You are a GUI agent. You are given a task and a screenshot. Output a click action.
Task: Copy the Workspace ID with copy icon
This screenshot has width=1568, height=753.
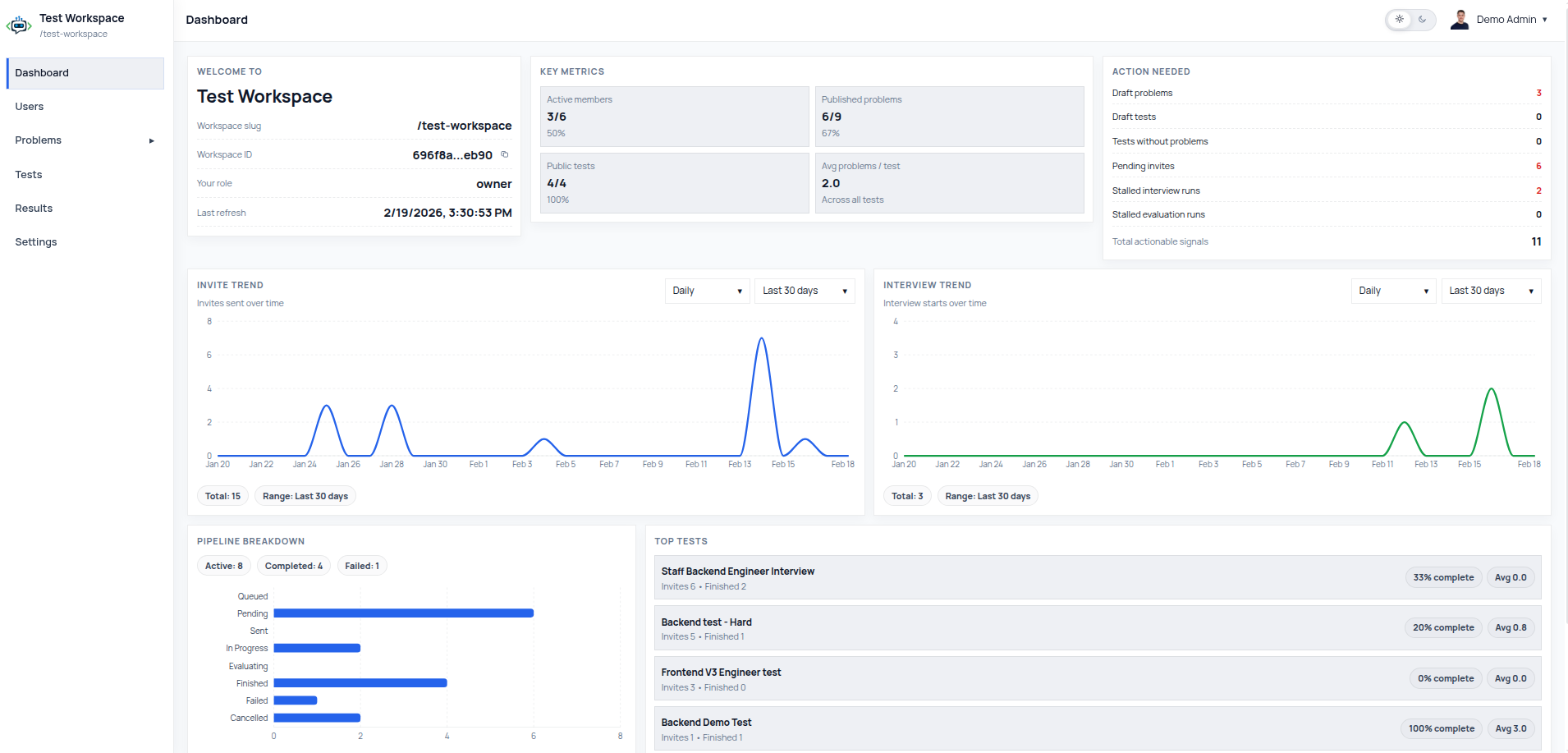pyautogui.click(x=505, y=154)
